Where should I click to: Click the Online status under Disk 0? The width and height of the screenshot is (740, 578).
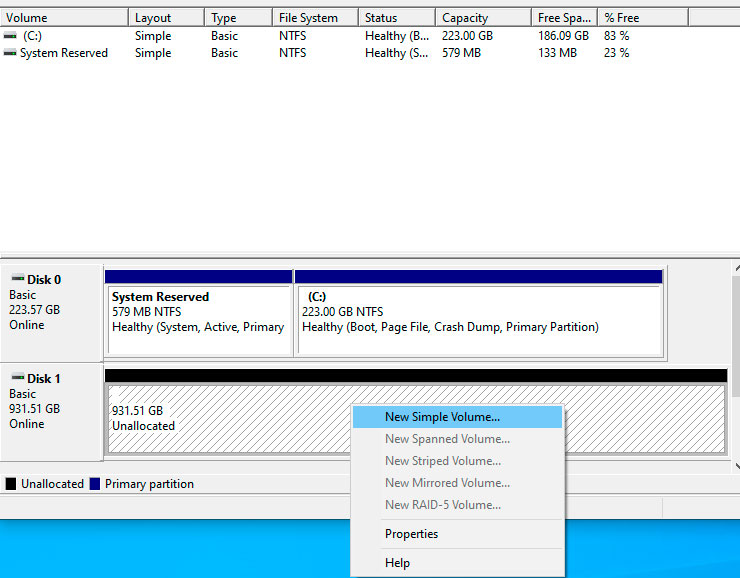(27, 325)
